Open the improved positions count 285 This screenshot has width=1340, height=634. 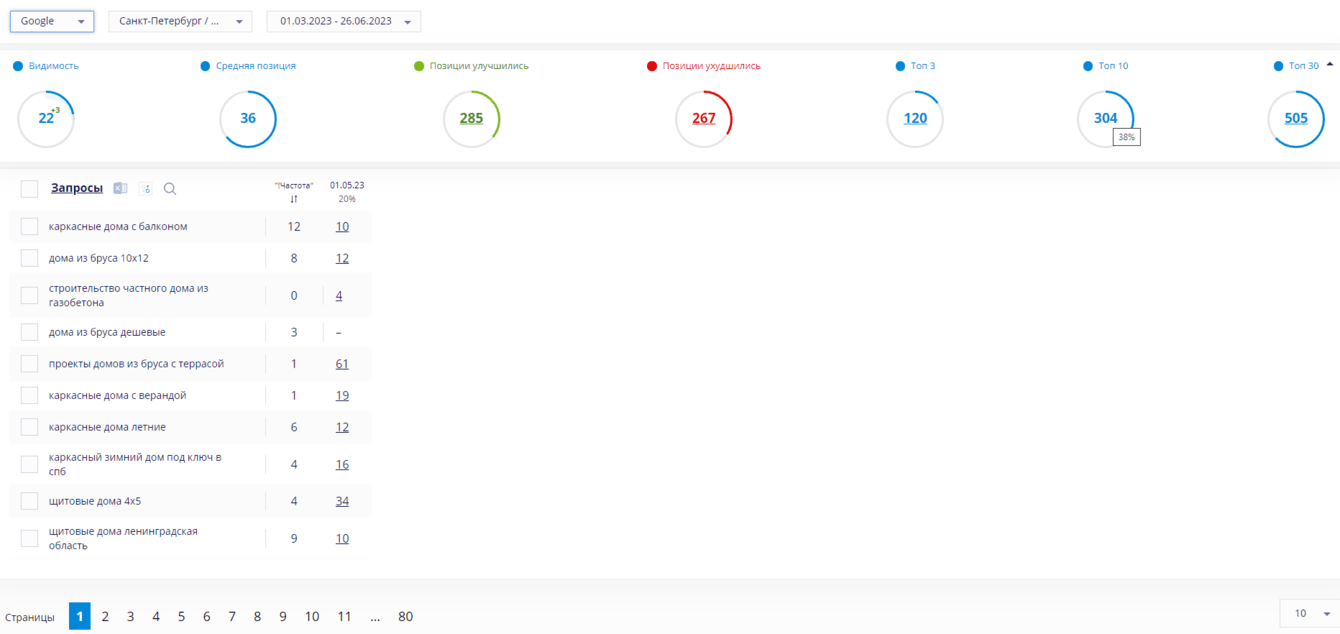click(x=471, y=118)
